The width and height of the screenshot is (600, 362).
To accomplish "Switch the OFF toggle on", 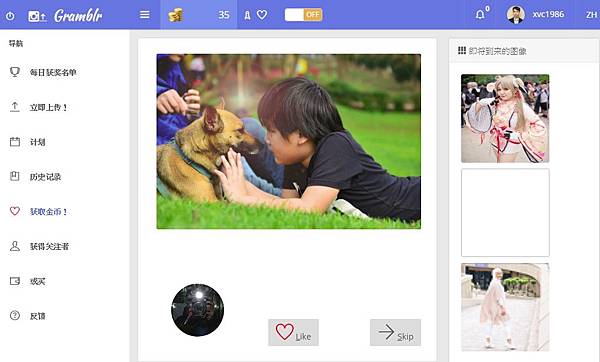I will 303,15.
